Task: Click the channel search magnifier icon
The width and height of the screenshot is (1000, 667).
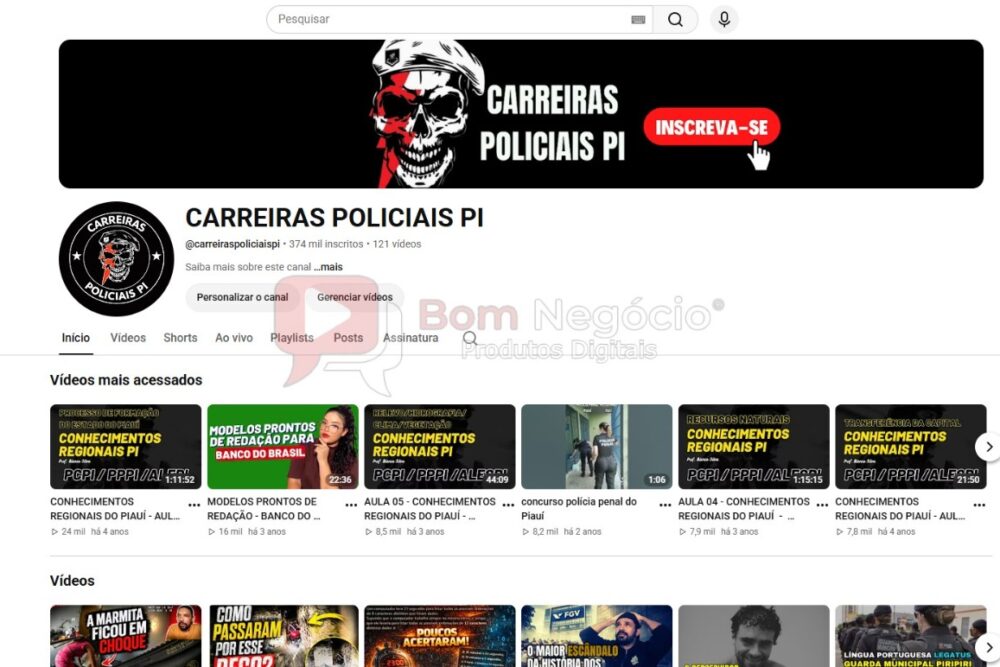Action: point(470,338)
